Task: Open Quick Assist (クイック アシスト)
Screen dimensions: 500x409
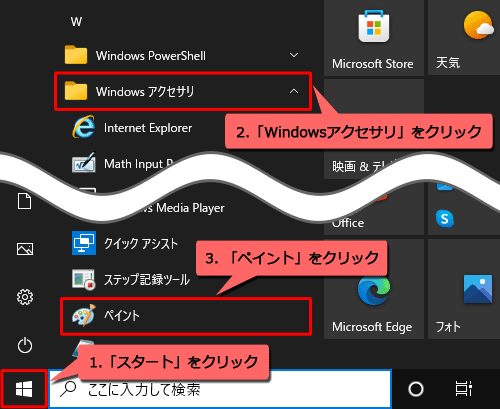Action: click(183, 243)
